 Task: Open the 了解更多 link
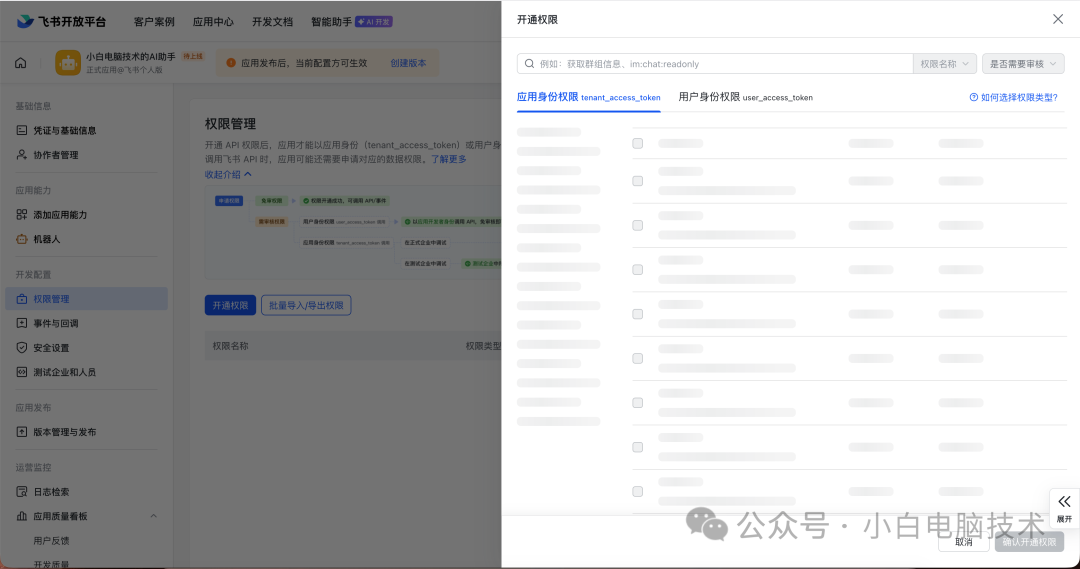click(x=448, y=159)
